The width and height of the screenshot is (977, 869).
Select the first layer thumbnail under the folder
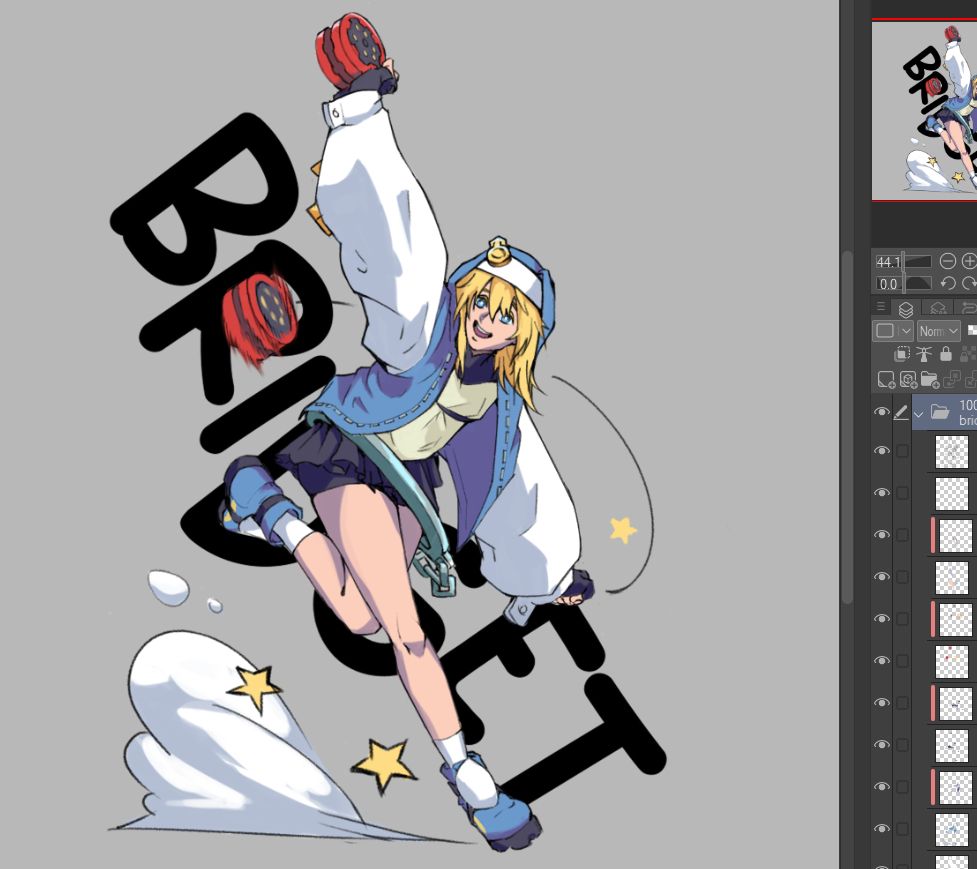pos(952,452)
